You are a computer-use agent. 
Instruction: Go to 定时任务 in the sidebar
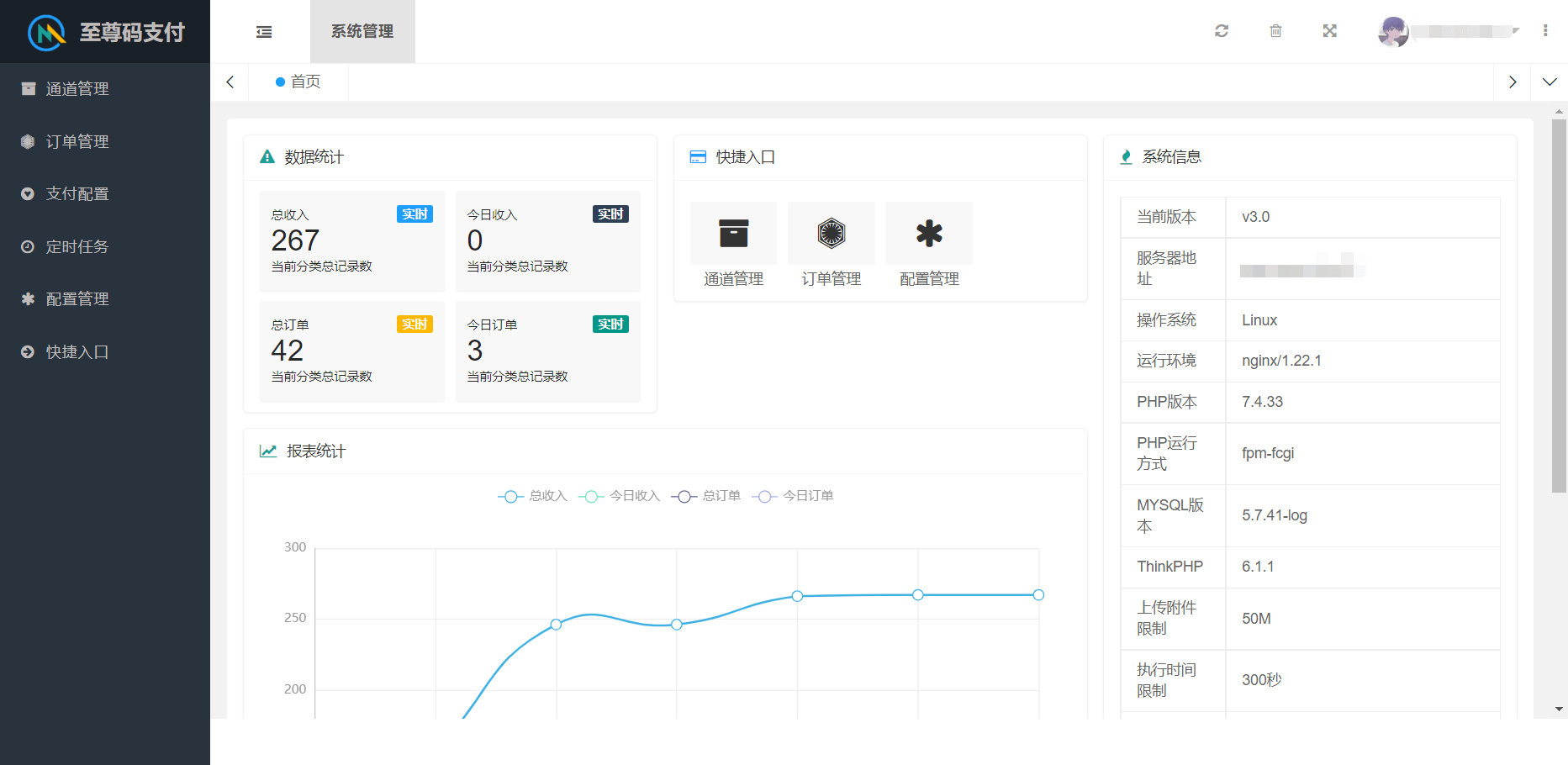(77, 247)
